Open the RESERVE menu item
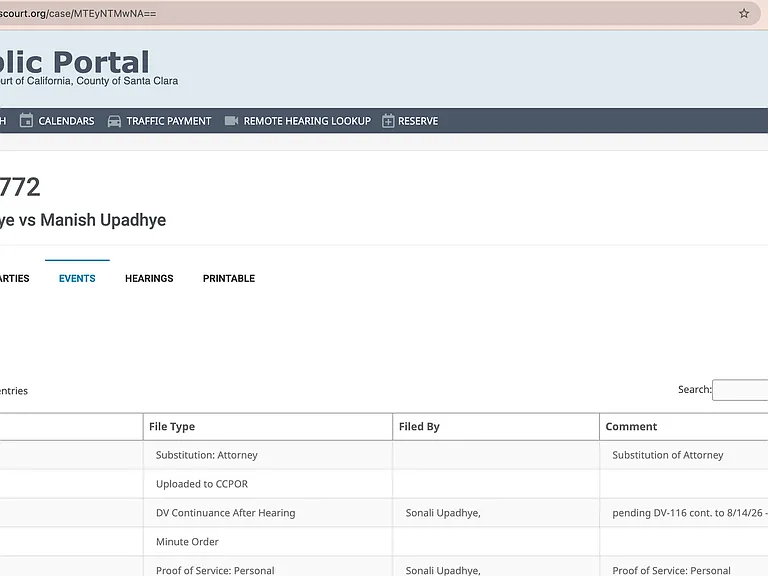Image resolution: width=768 pixels, height=576 pixels. [x=418, y=121]
